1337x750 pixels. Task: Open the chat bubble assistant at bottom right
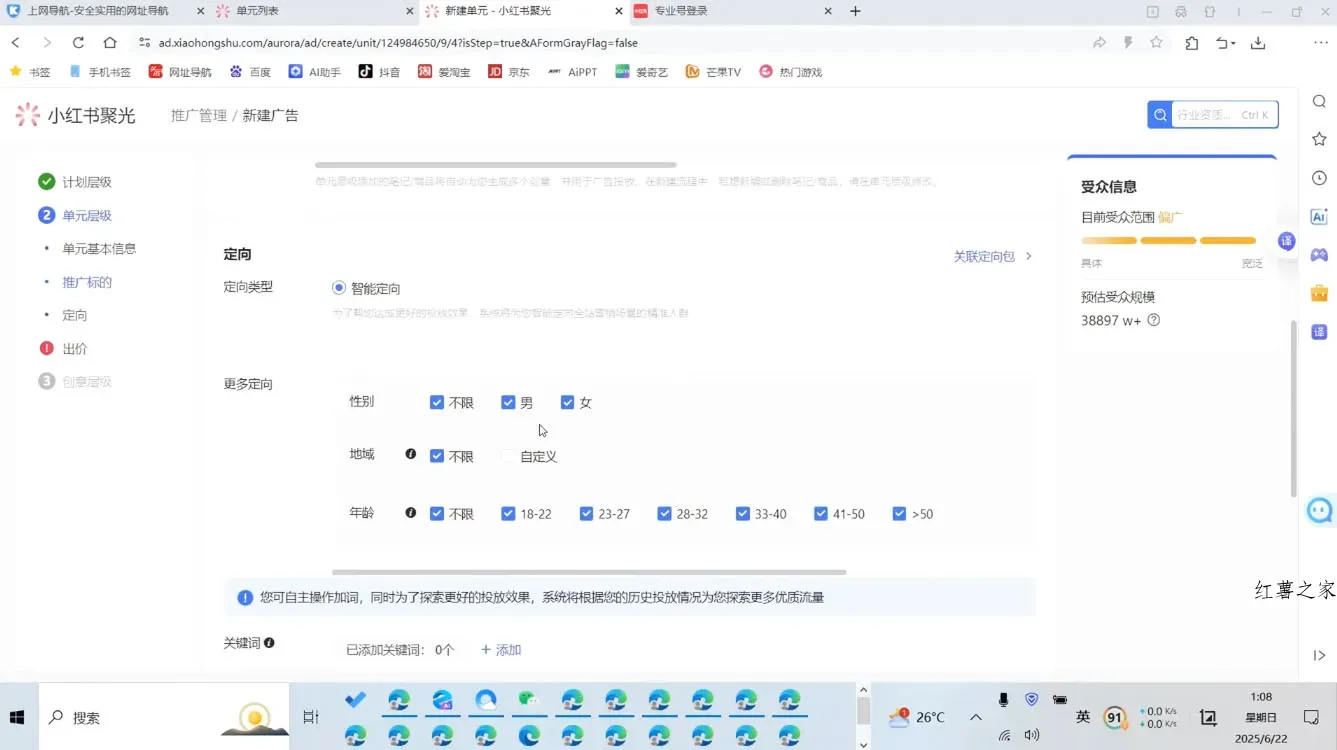(x=1319, y=510)
